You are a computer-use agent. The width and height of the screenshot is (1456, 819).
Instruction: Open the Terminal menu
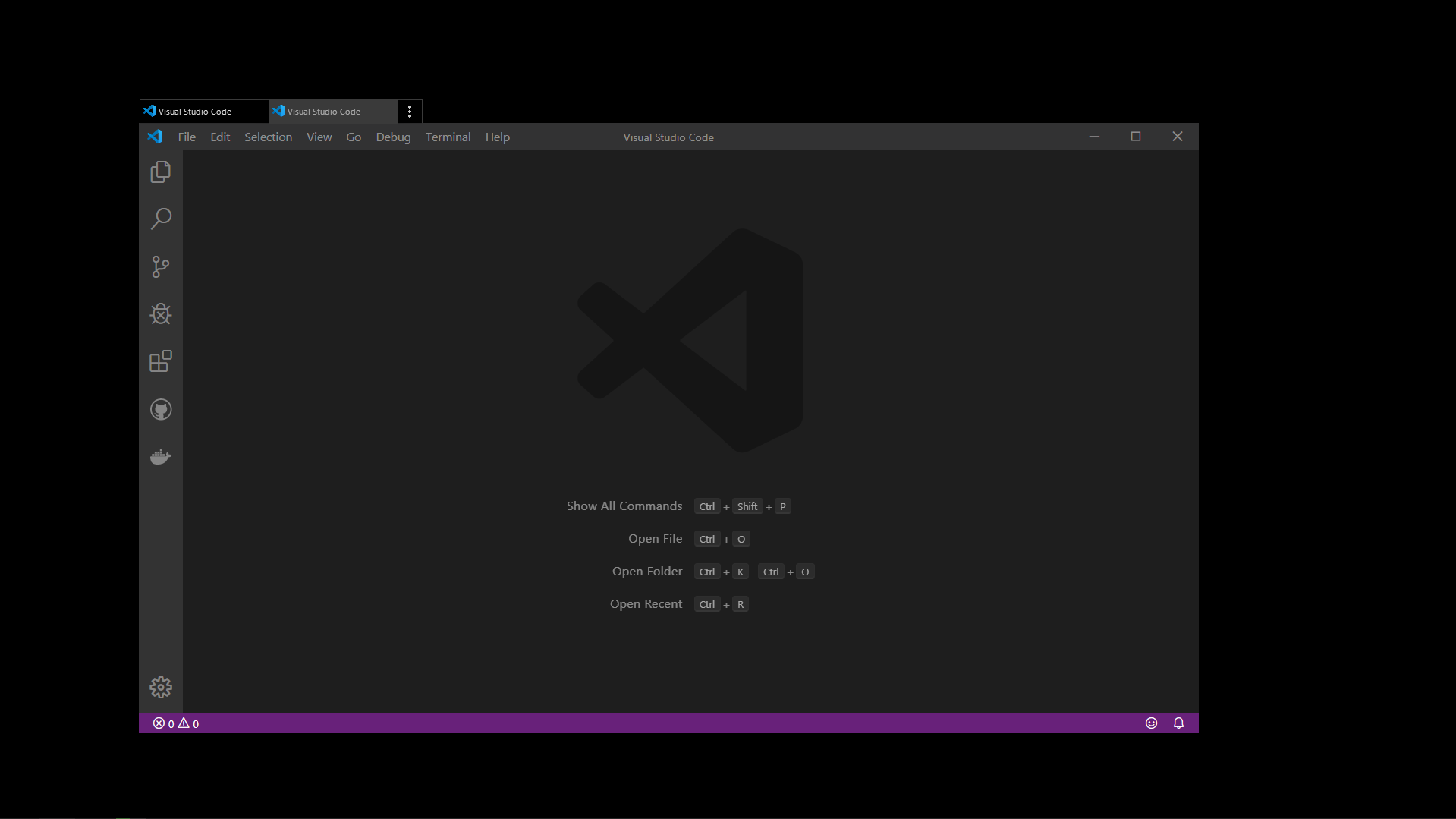[x=448, y=137]
